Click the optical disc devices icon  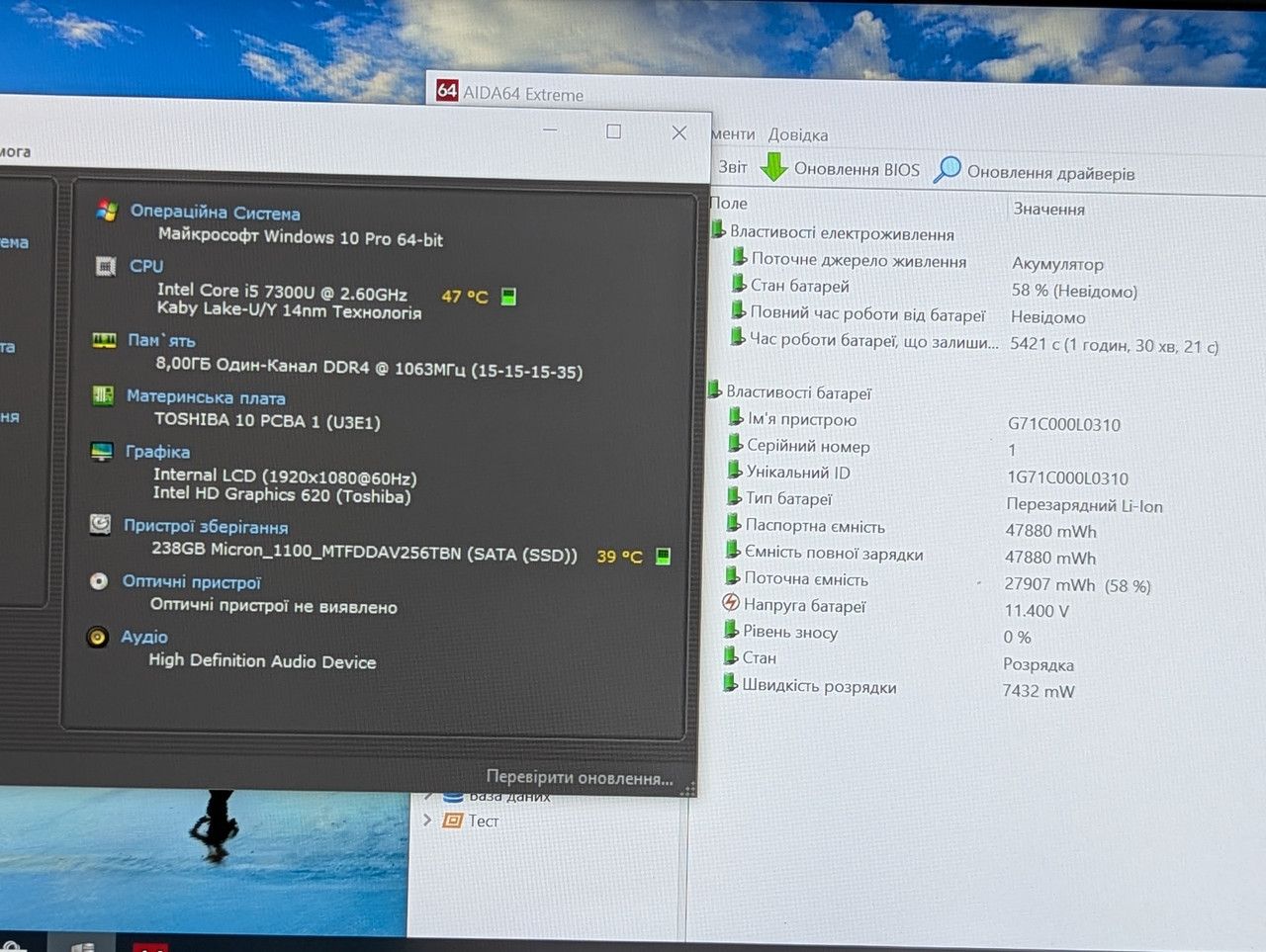[x=99, y=580]
